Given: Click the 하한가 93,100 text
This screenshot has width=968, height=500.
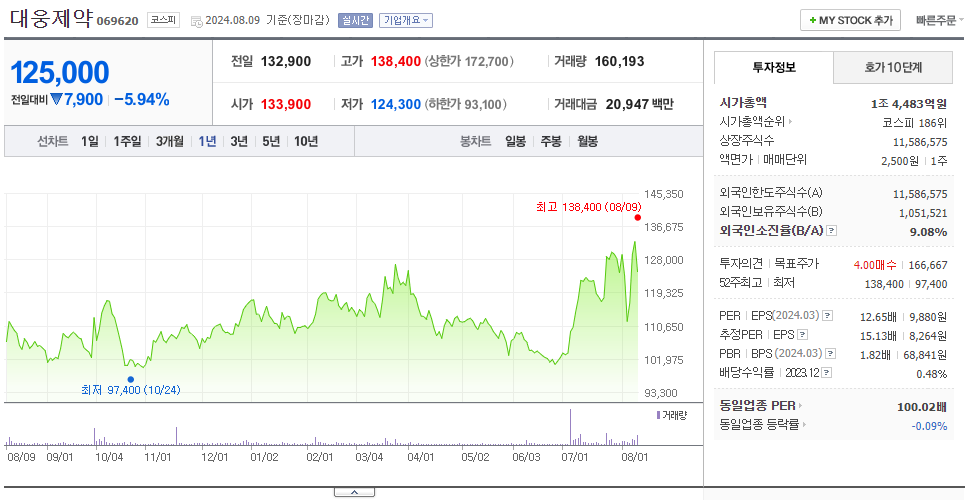Looking at the screenshot, I should coord(465,104).
